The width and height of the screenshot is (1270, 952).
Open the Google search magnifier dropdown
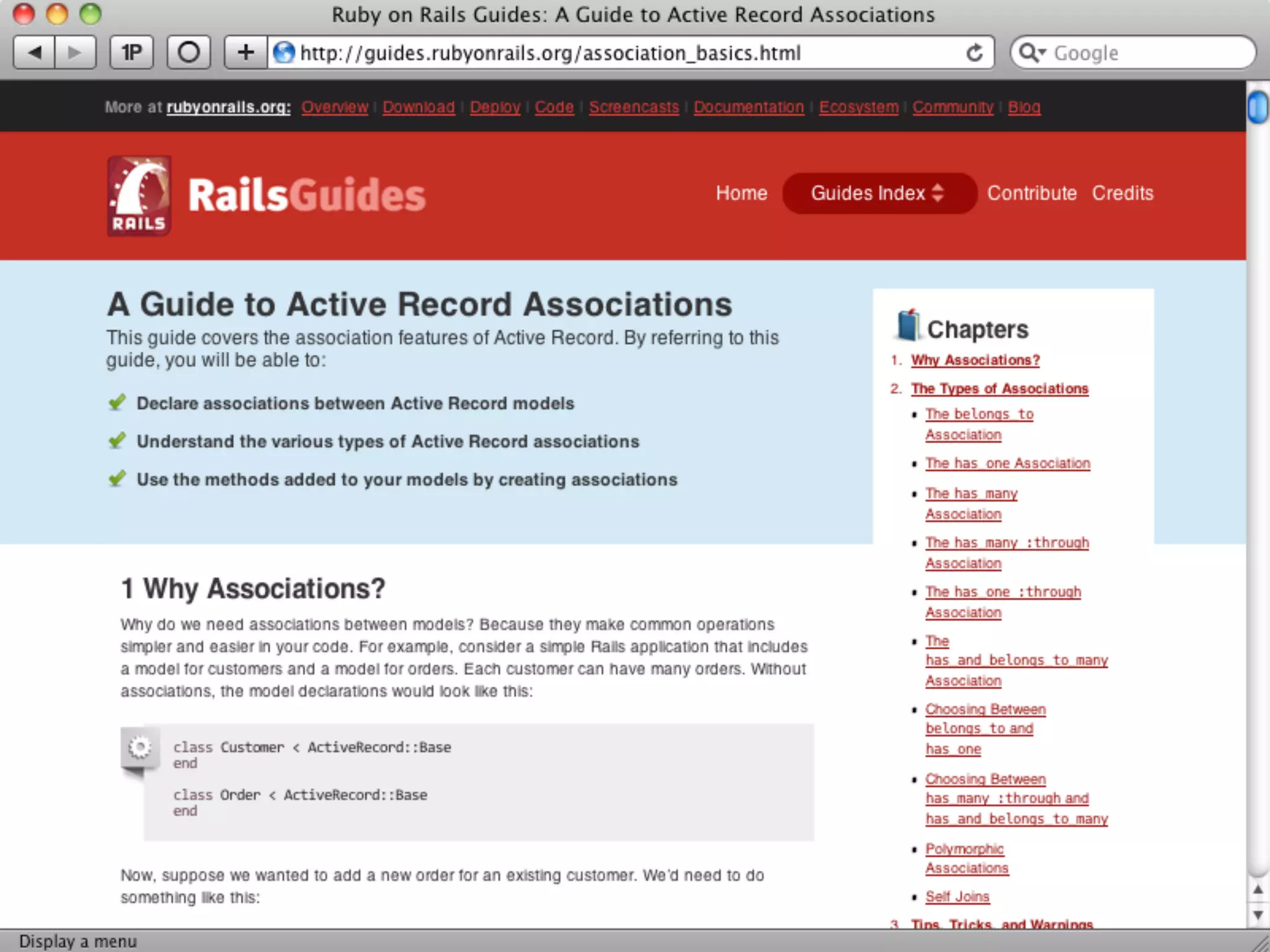1032,53
